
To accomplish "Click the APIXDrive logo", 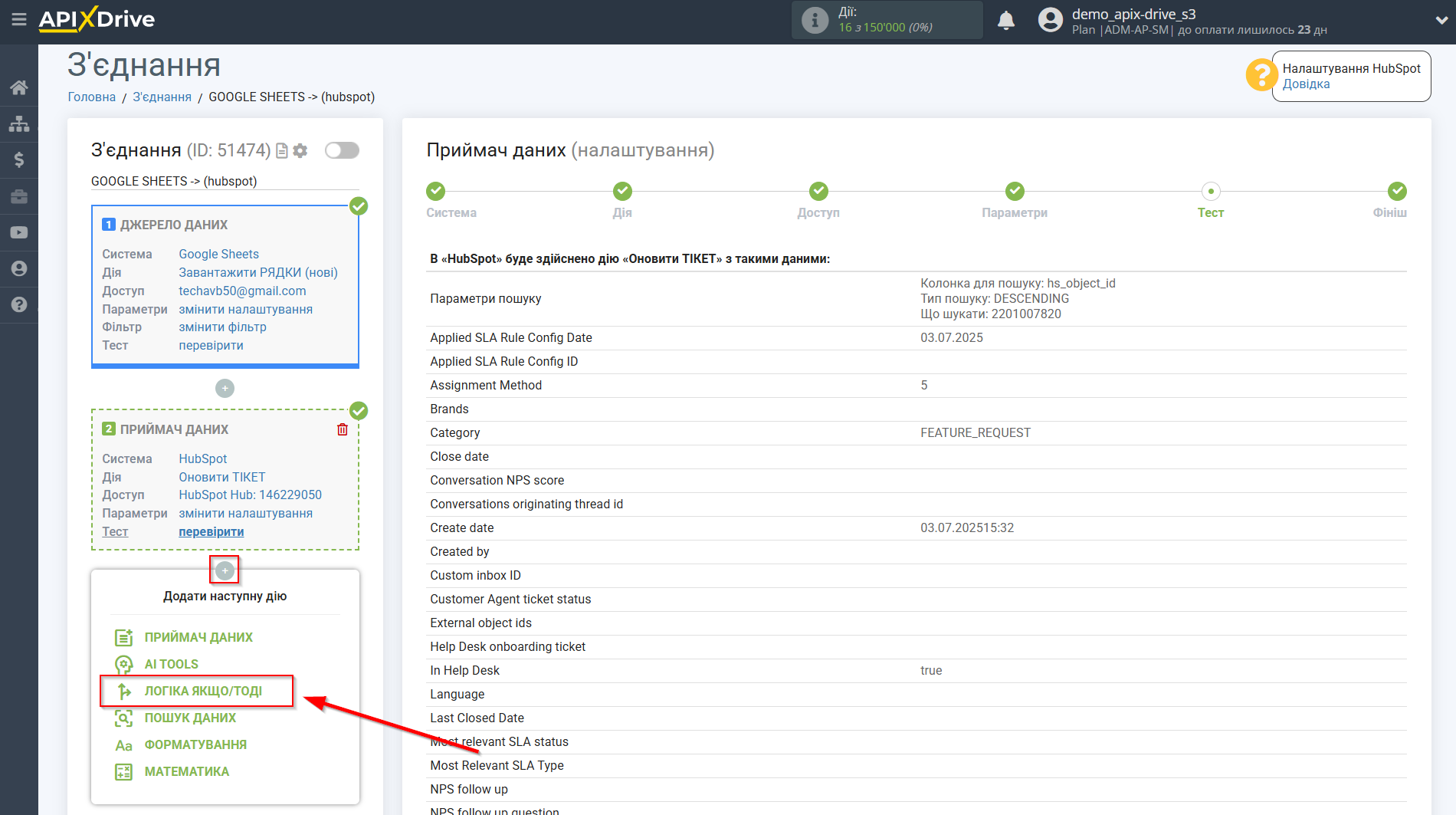I will tap(97, 19).
